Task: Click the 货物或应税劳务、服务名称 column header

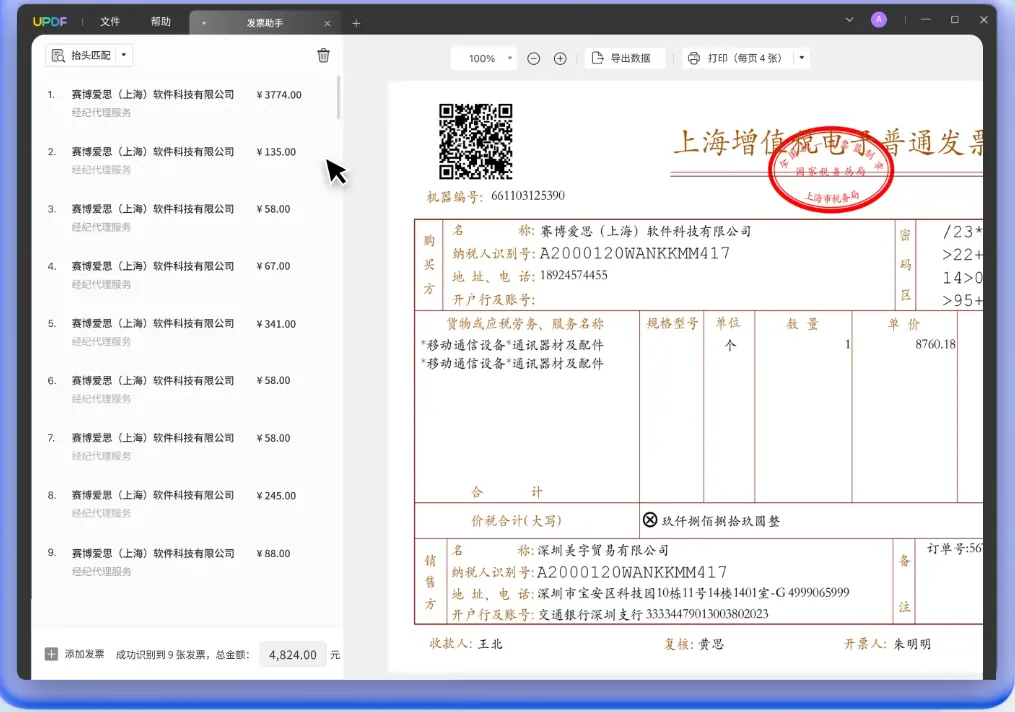Action: pos(525,323)
